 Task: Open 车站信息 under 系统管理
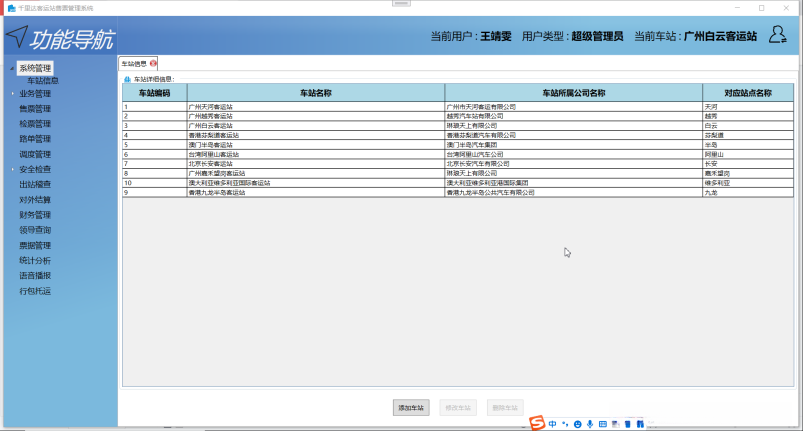point(43,81)
